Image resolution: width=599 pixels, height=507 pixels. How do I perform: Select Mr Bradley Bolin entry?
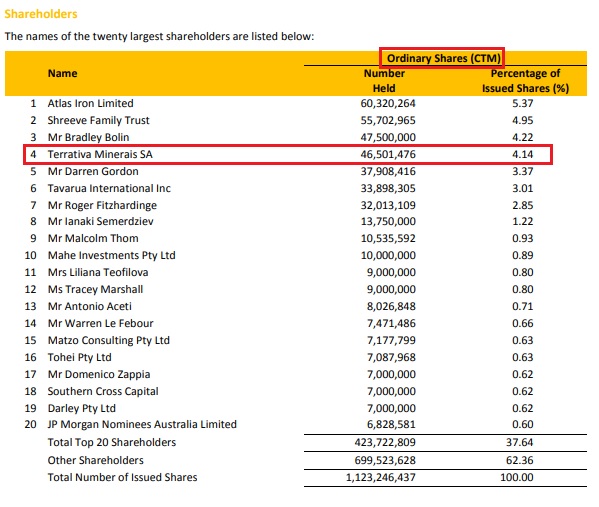(88, 137)
